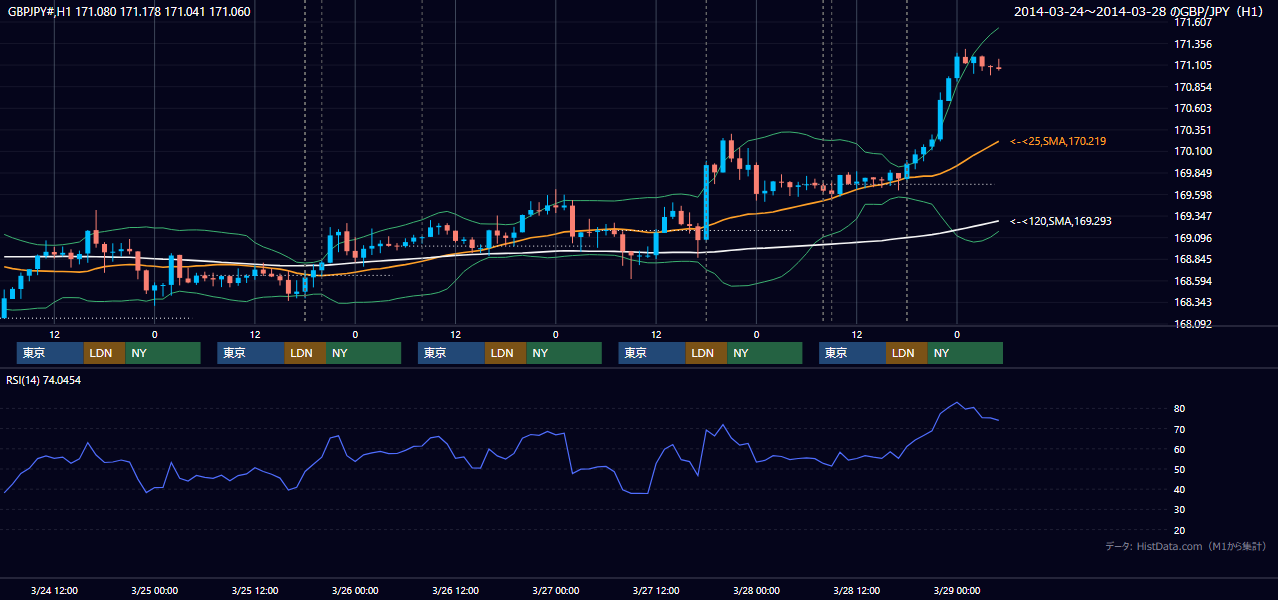The image size is (1278, 600).
Task: Click RSI scale value 80
Action: click(x=1180, y=409)
